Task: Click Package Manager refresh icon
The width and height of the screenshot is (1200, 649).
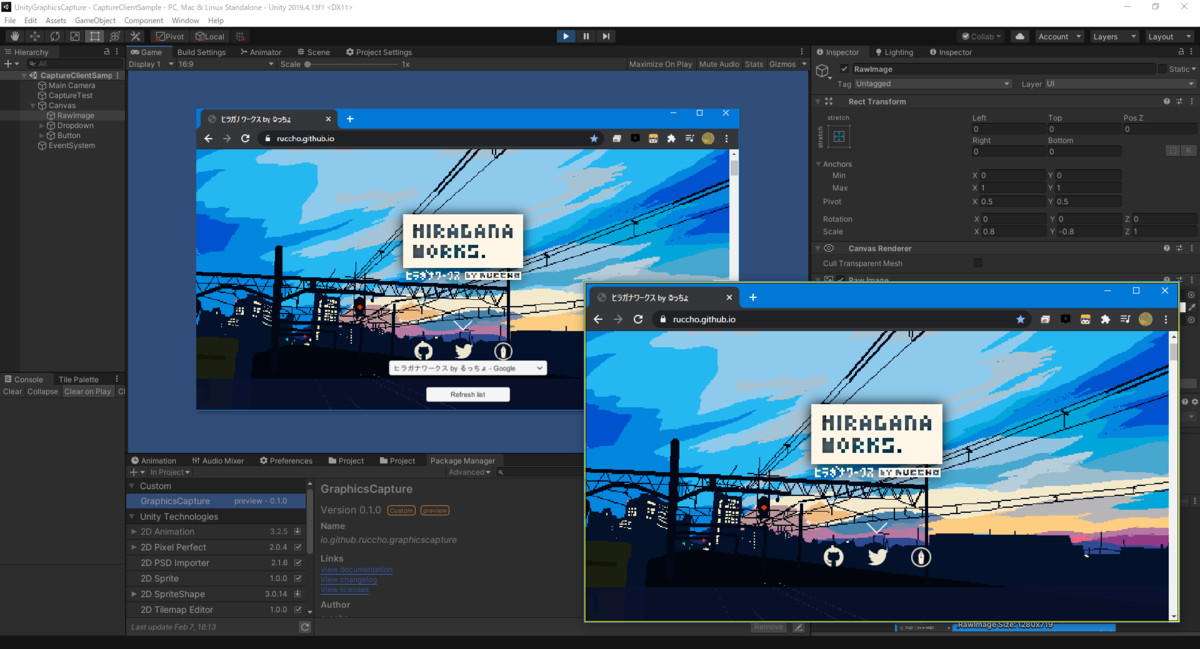Action: click(305, 627)
